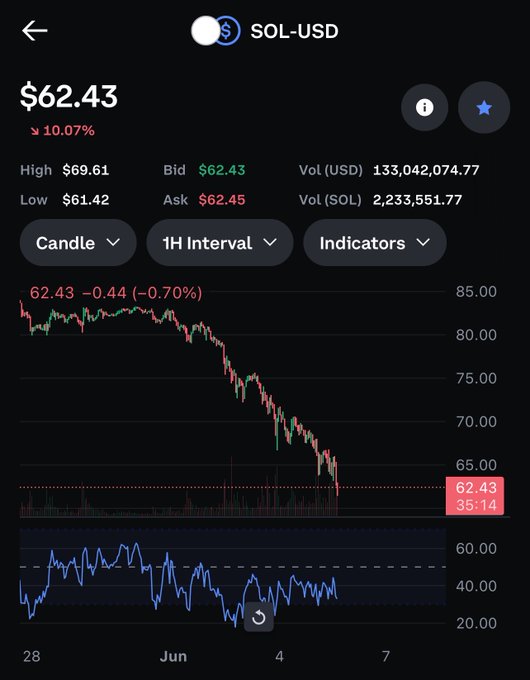Tap the Vol (USD) value 133,042,074.77
The image size is (530, 680).
426,170
